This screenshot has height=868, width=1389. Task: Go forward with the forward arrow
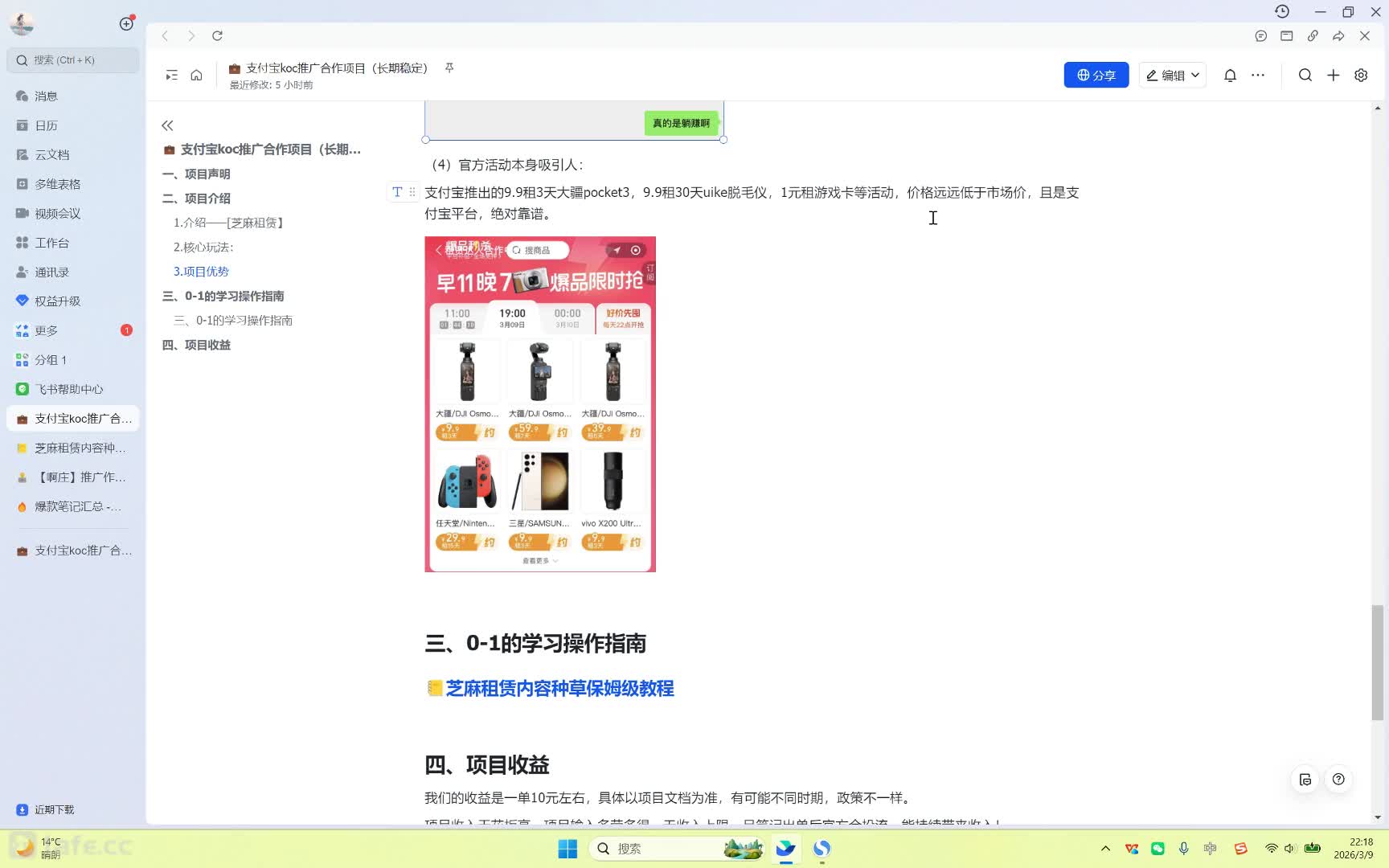point(191,35)
